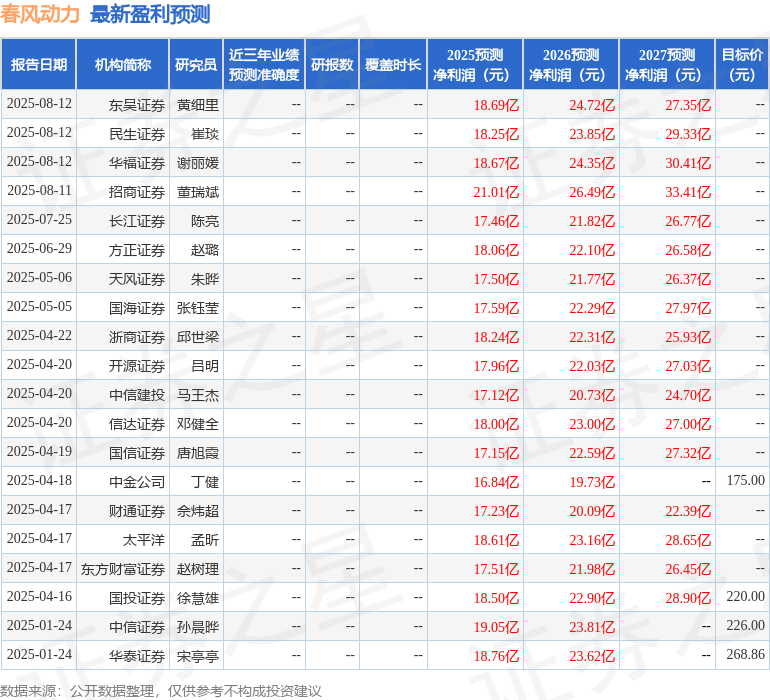This screenshot has width=770, height=700.
Task: Click analyst name 谢丽媛
Action: click(x=198, y=163)
